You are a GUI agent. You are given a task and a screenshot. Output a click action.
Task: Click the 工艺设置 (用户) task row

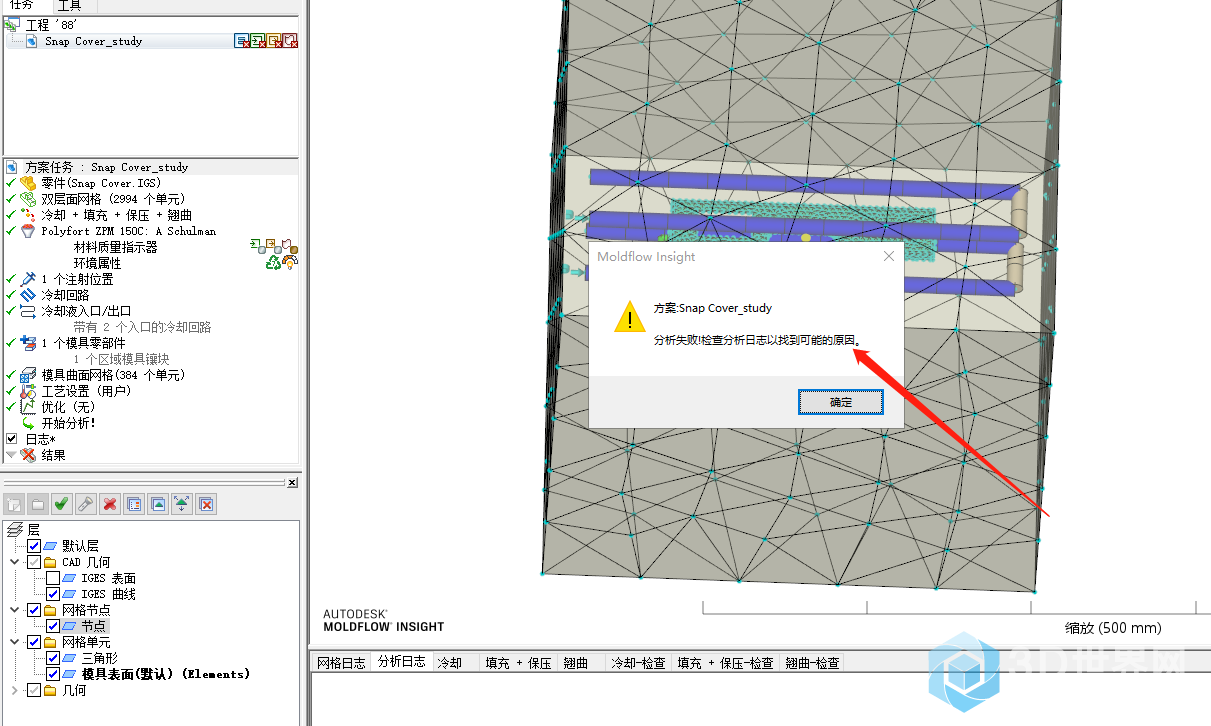point(86,391)
